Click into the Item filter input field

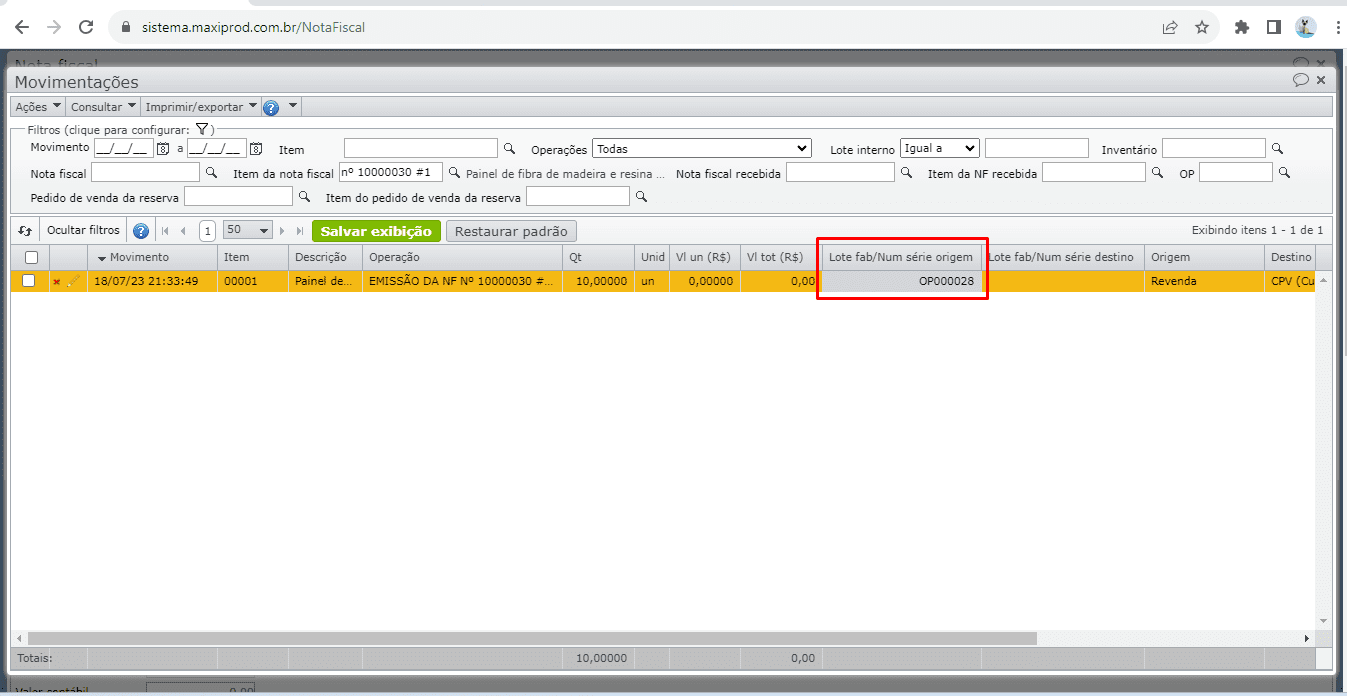click(x=421, y=148)
